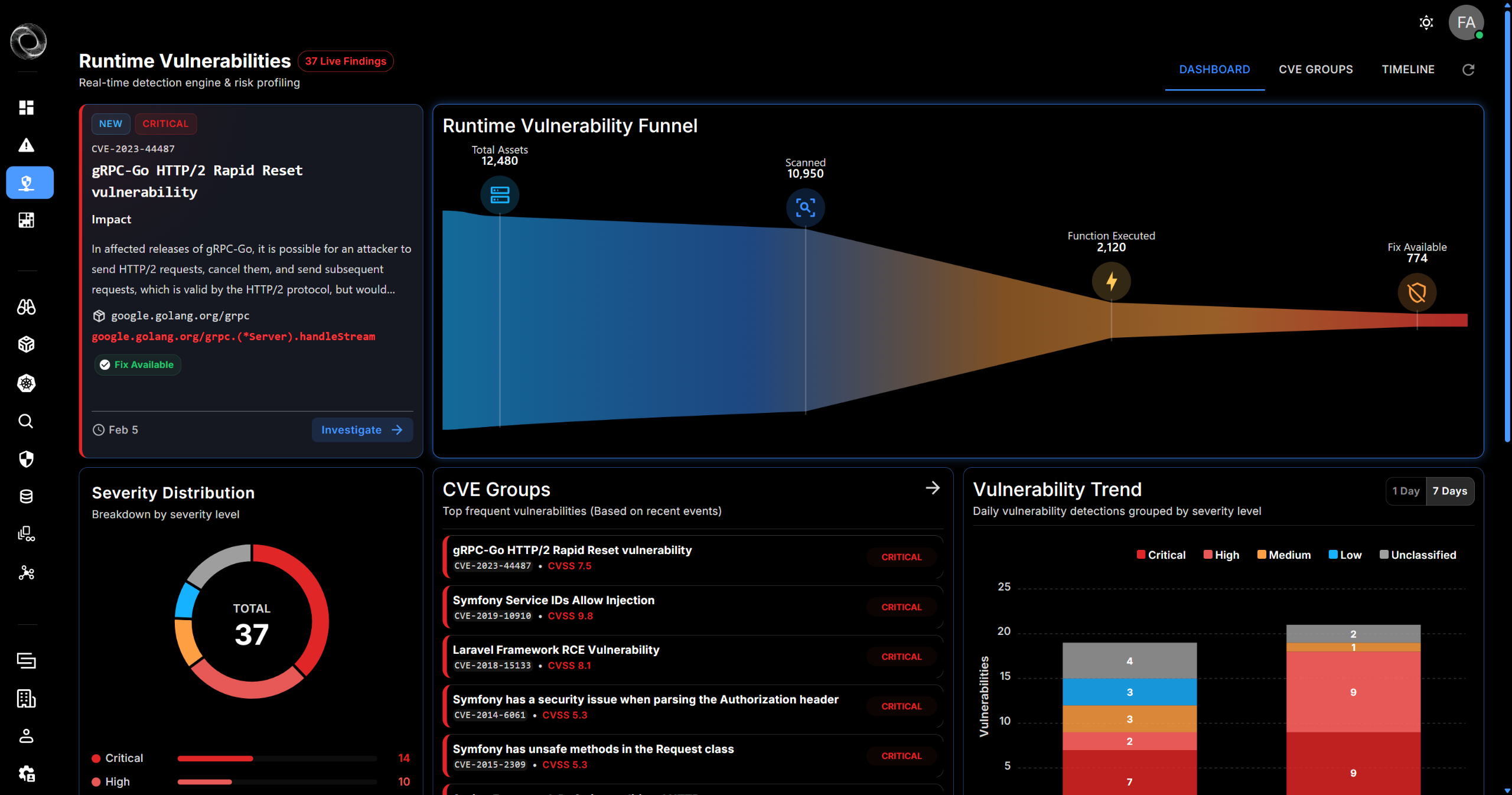This screenshot has height=795, width=1512.
Task: Click the Critical legend red swatch
Action: coord(1141,555)
